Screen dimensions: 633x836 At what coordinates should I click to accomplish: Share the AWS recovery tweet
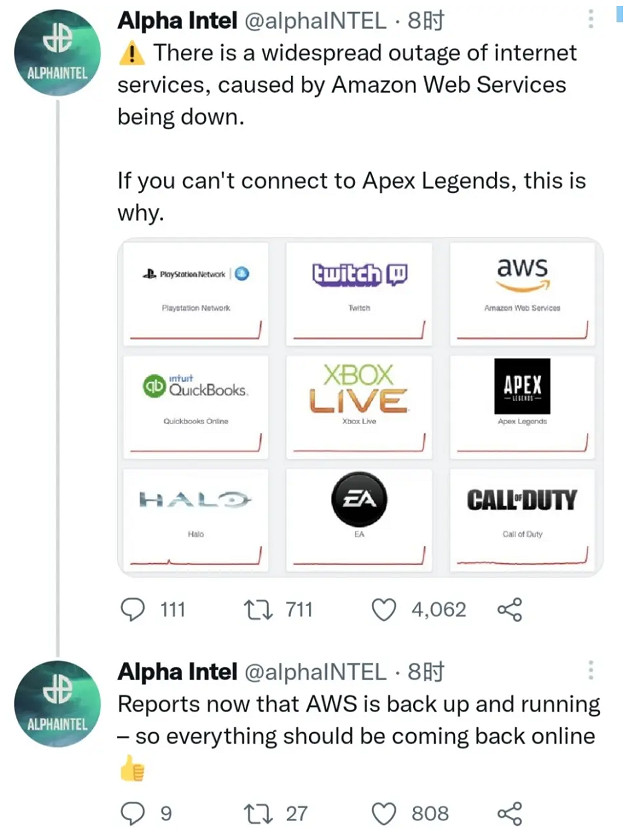[x=510, y=814]
